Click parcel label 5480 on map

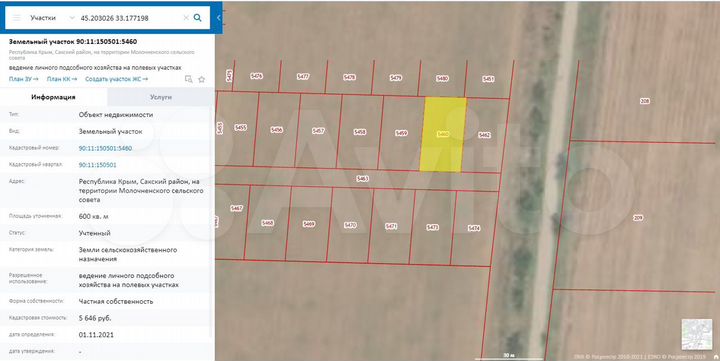[442, 79]
